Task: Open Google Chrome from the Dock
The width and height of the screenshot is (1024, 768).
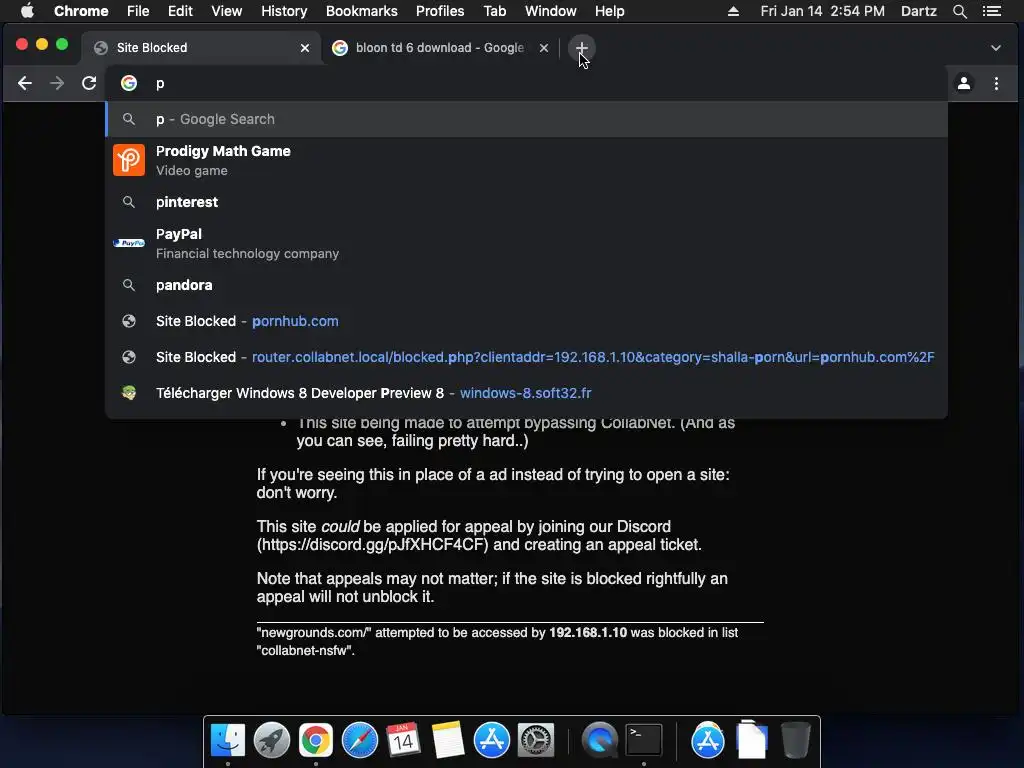Action: click(315, 740)
